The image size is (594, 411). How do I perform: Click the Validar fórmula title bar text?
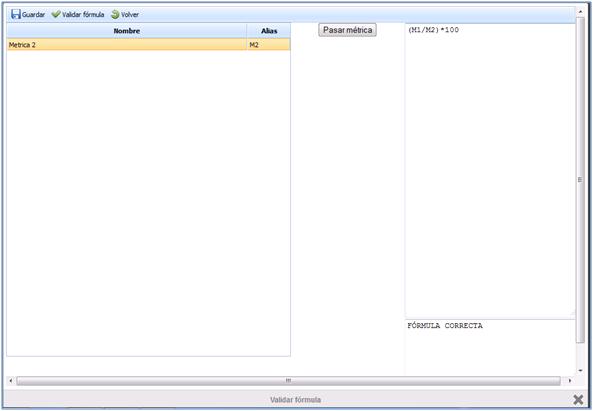click(295, 400)
